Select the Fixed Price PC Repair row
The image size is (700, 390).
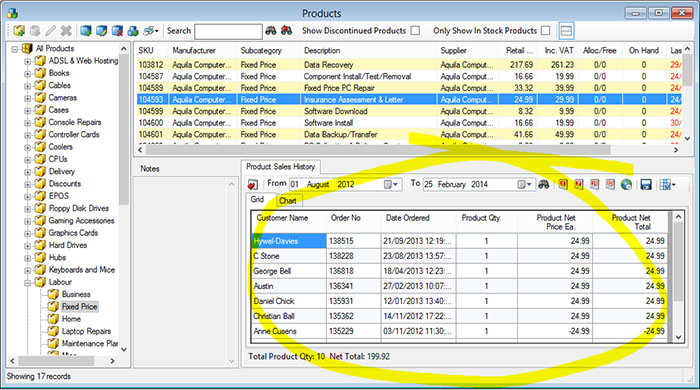pos(408,88)
